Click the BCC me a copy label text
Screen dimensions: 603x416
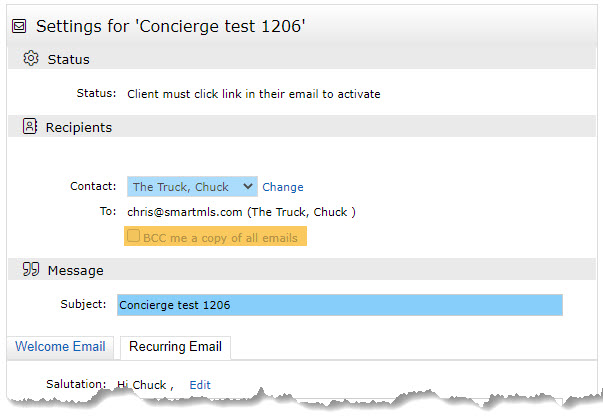coord(220,238)
